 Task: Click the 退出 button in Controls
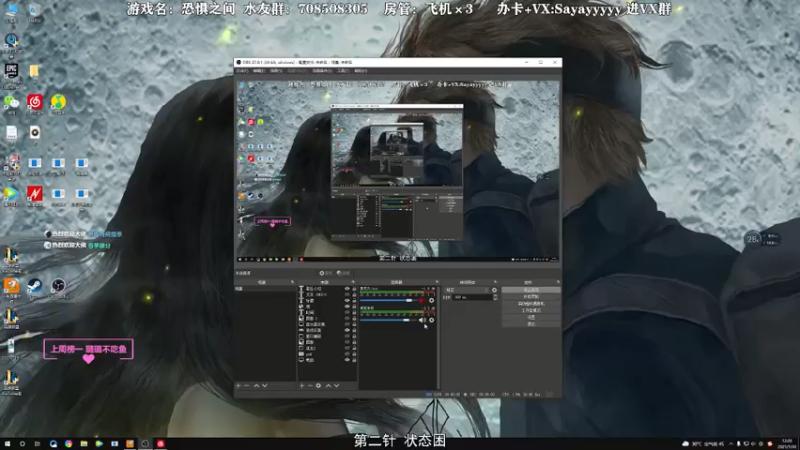pyautogui.click(x=531, y=324)
